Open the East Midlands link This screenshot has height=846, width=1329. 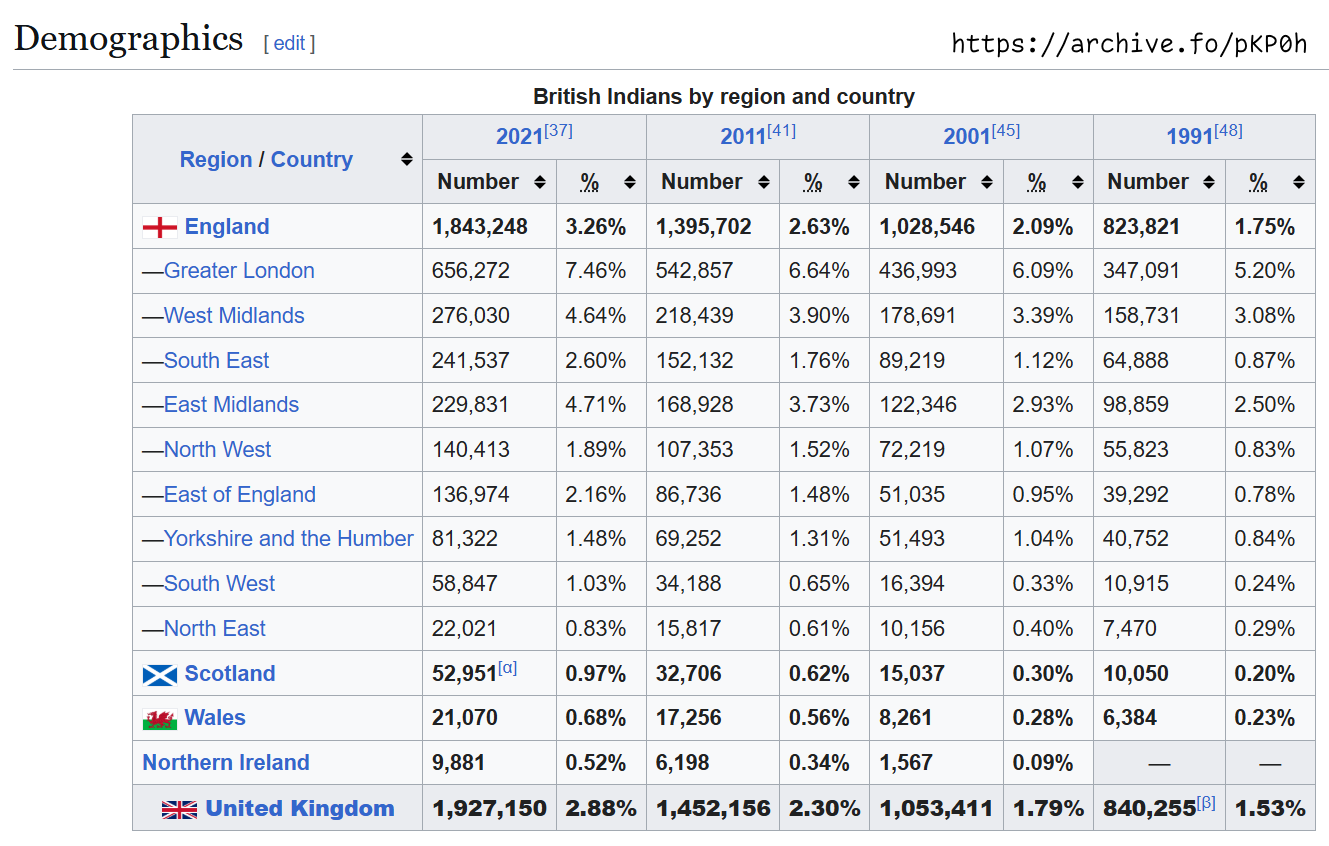[x=231, y=405]
